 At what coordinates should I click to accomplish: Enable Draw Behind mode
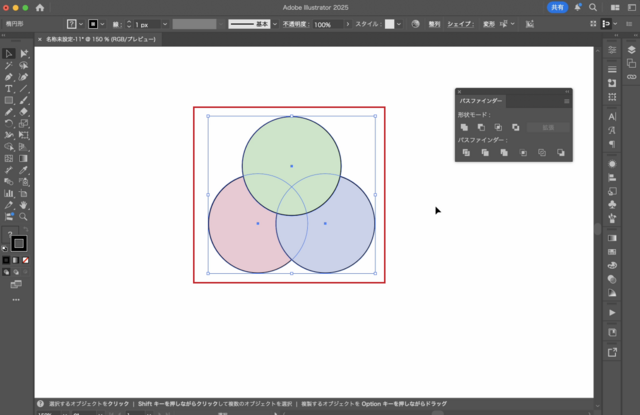pos(16,272)
